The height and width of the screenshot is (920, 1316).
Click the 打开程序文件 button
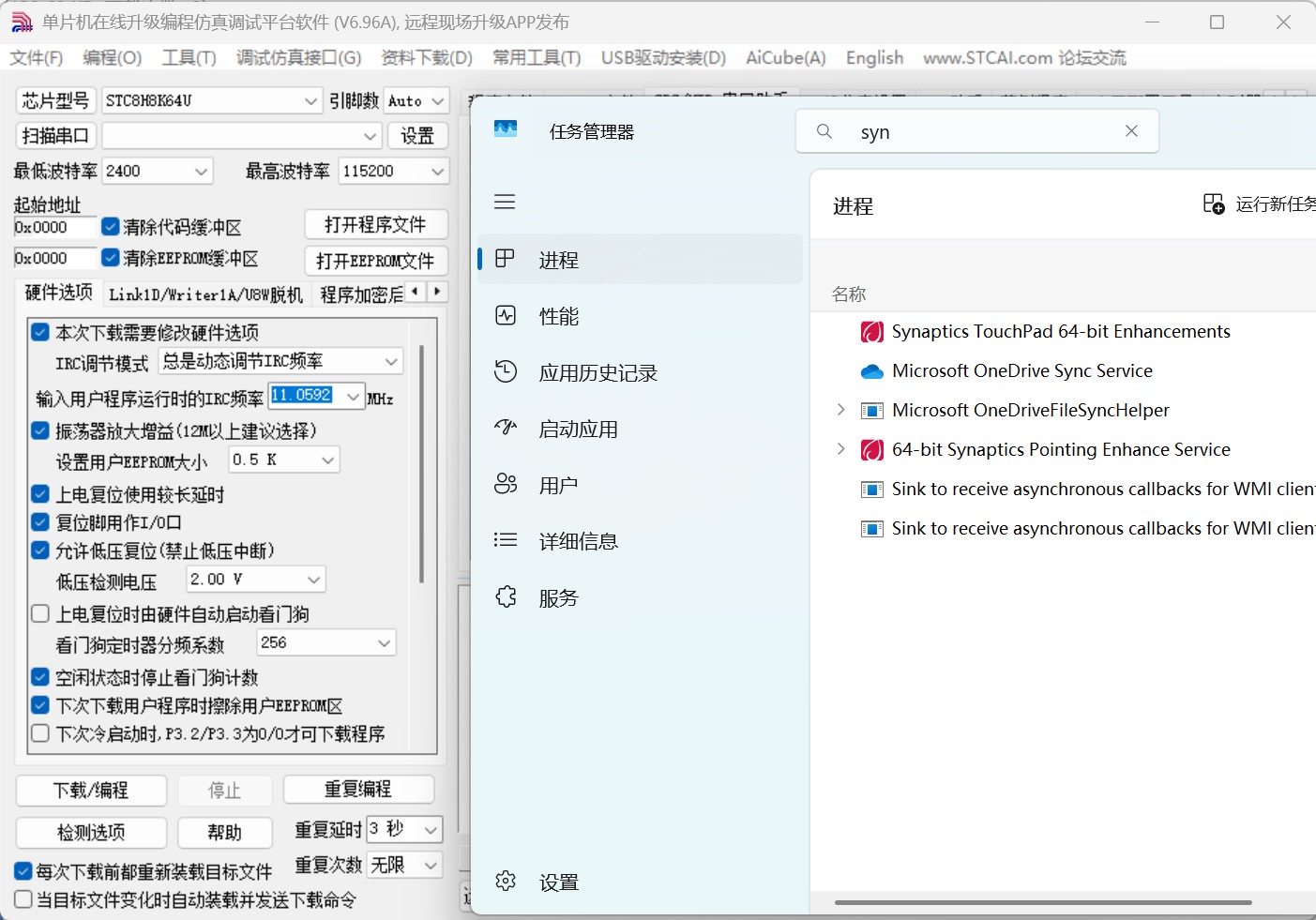(375, 225)
